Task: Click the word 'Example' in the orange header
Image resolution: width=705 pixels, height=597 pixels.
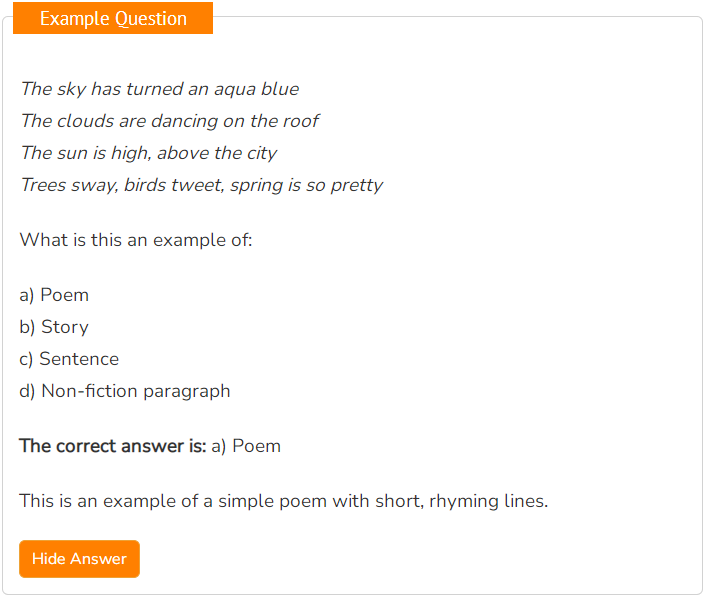Action: click(x=75, y=18)
